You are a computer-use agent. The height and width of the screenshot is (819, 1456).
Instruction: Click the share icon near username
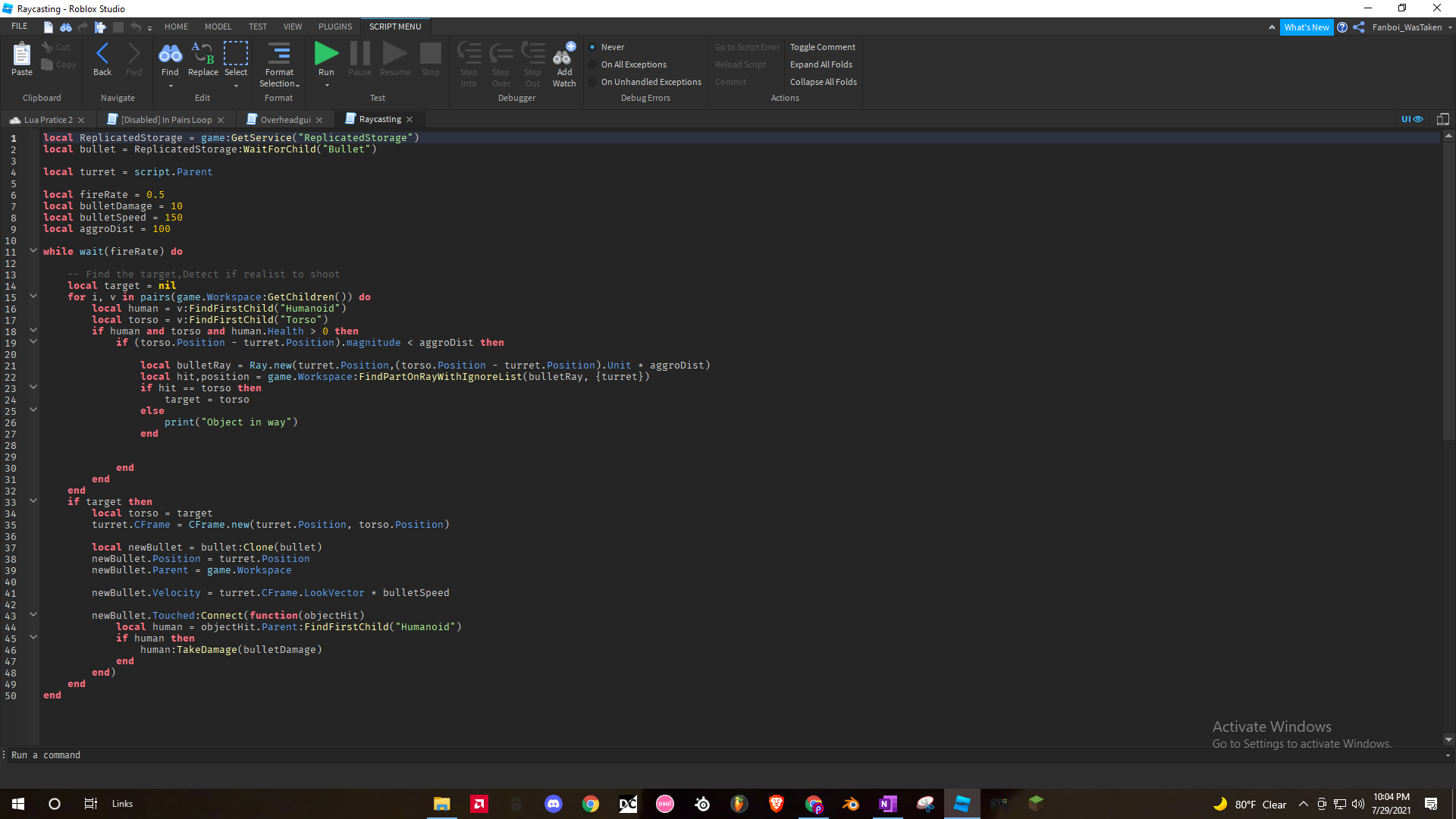click(x=1359, y=27)
